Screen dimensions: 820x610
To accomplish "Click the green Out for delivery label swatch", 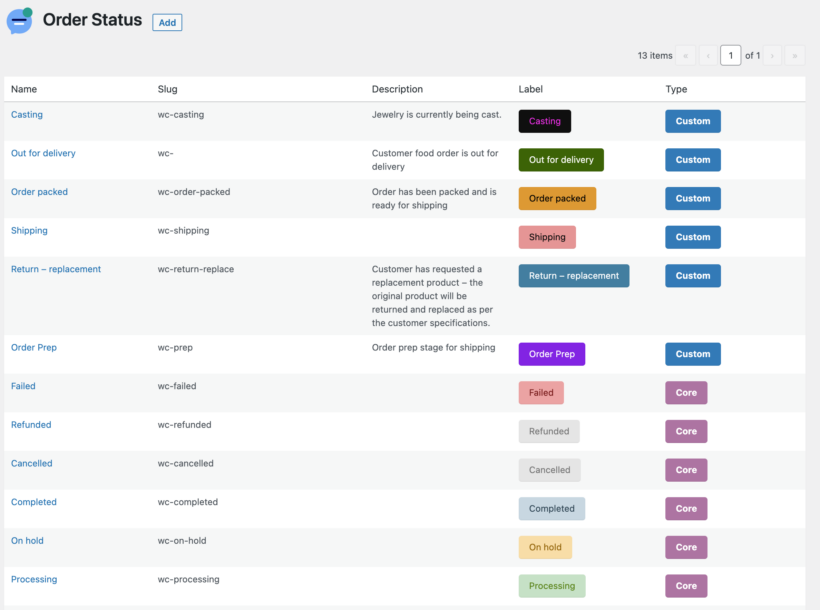I will [559, 159].
